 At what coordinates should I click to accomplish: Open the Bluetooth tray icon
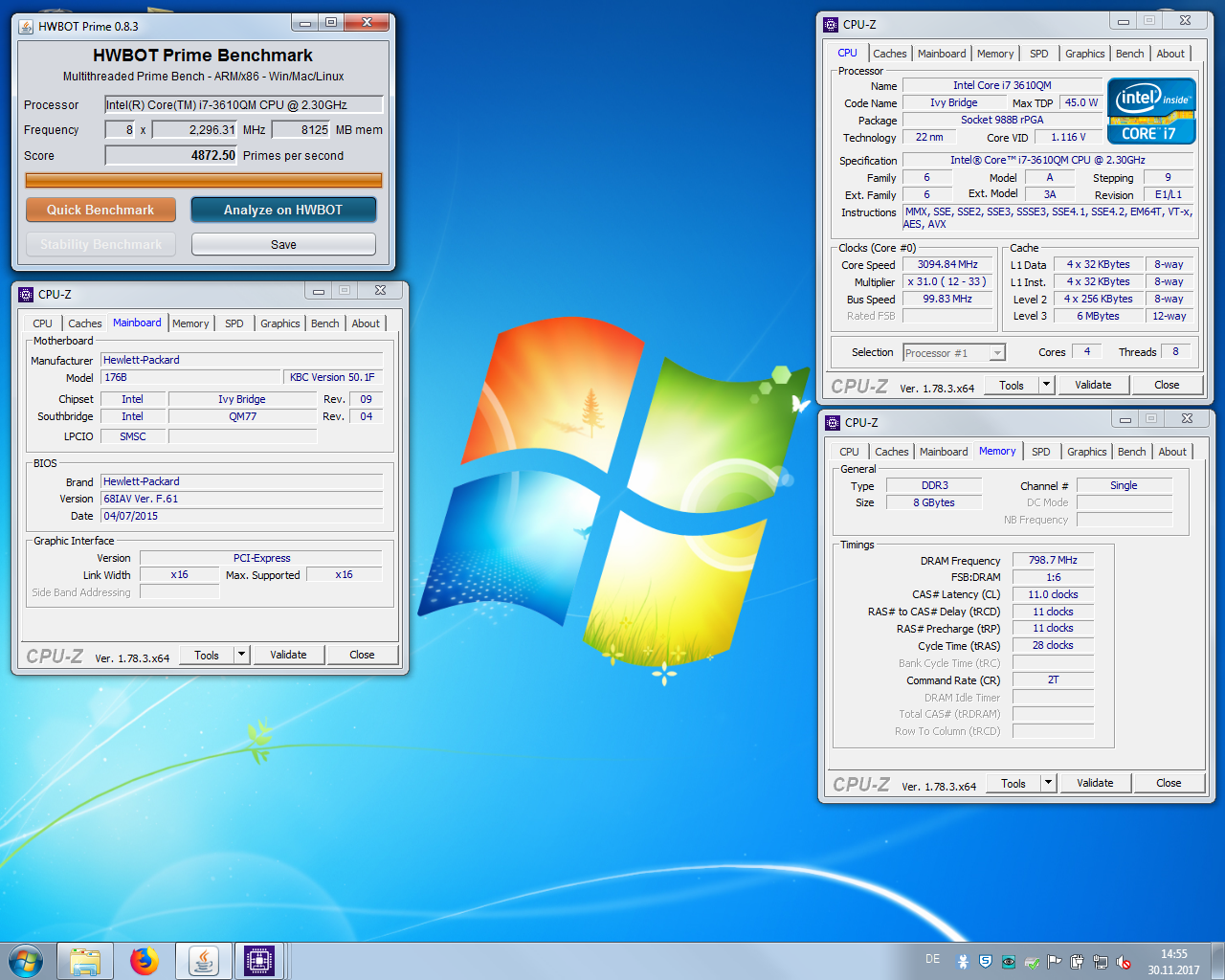[963, 962]
